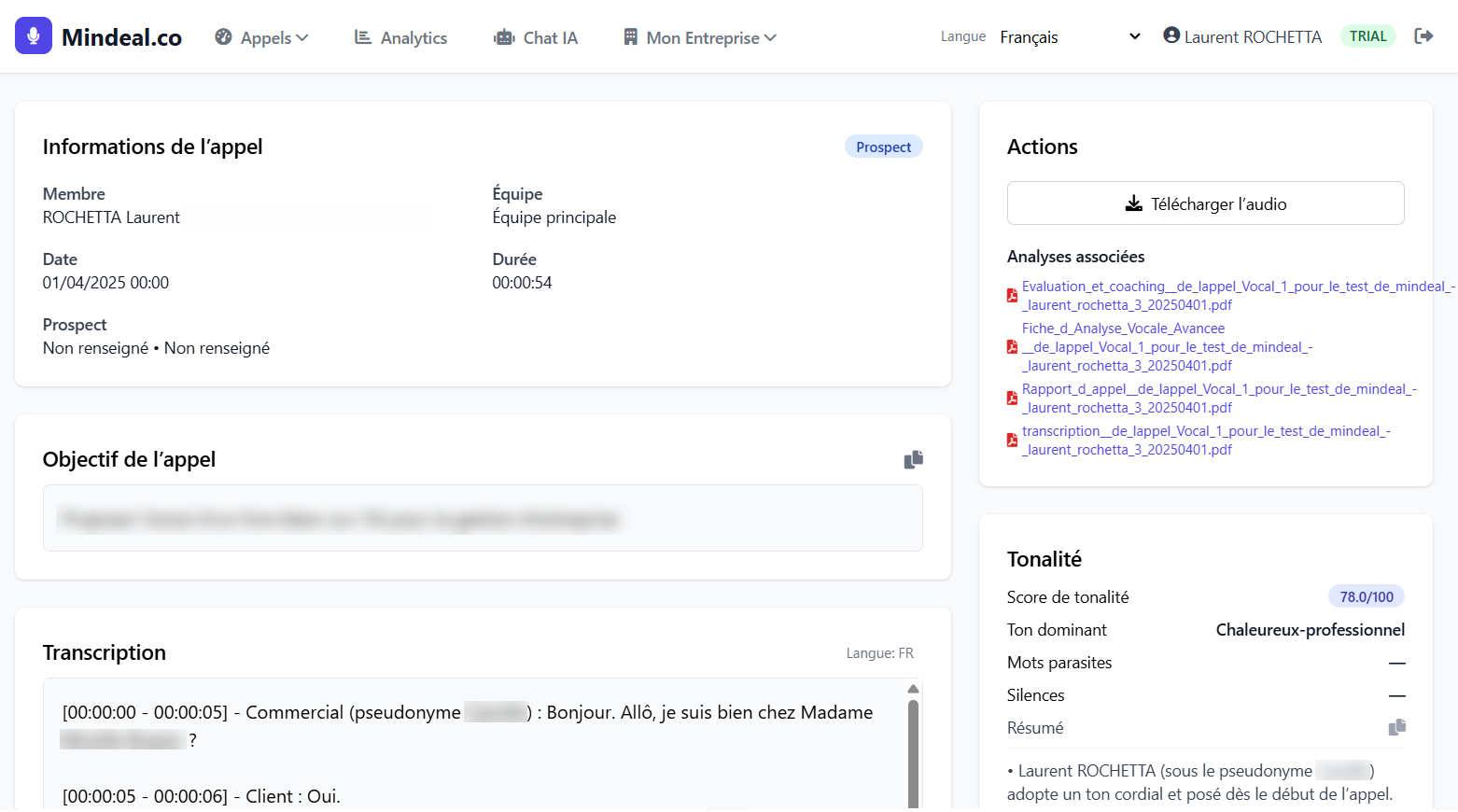This screenshot has width=1458, height=812.
Task: Click the PDF icon beside Fiche_d_Analyse_Vocale file
Action: [x=1012, y=347]
